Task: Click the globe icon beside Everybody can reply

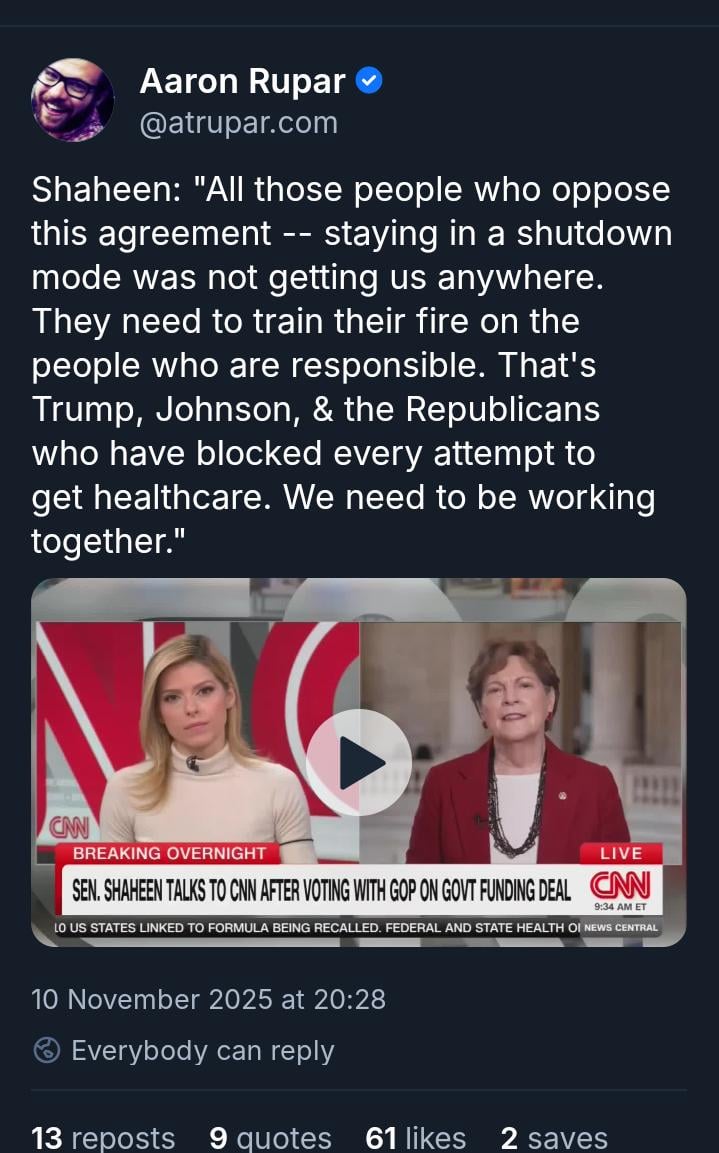Action: 47,1050
